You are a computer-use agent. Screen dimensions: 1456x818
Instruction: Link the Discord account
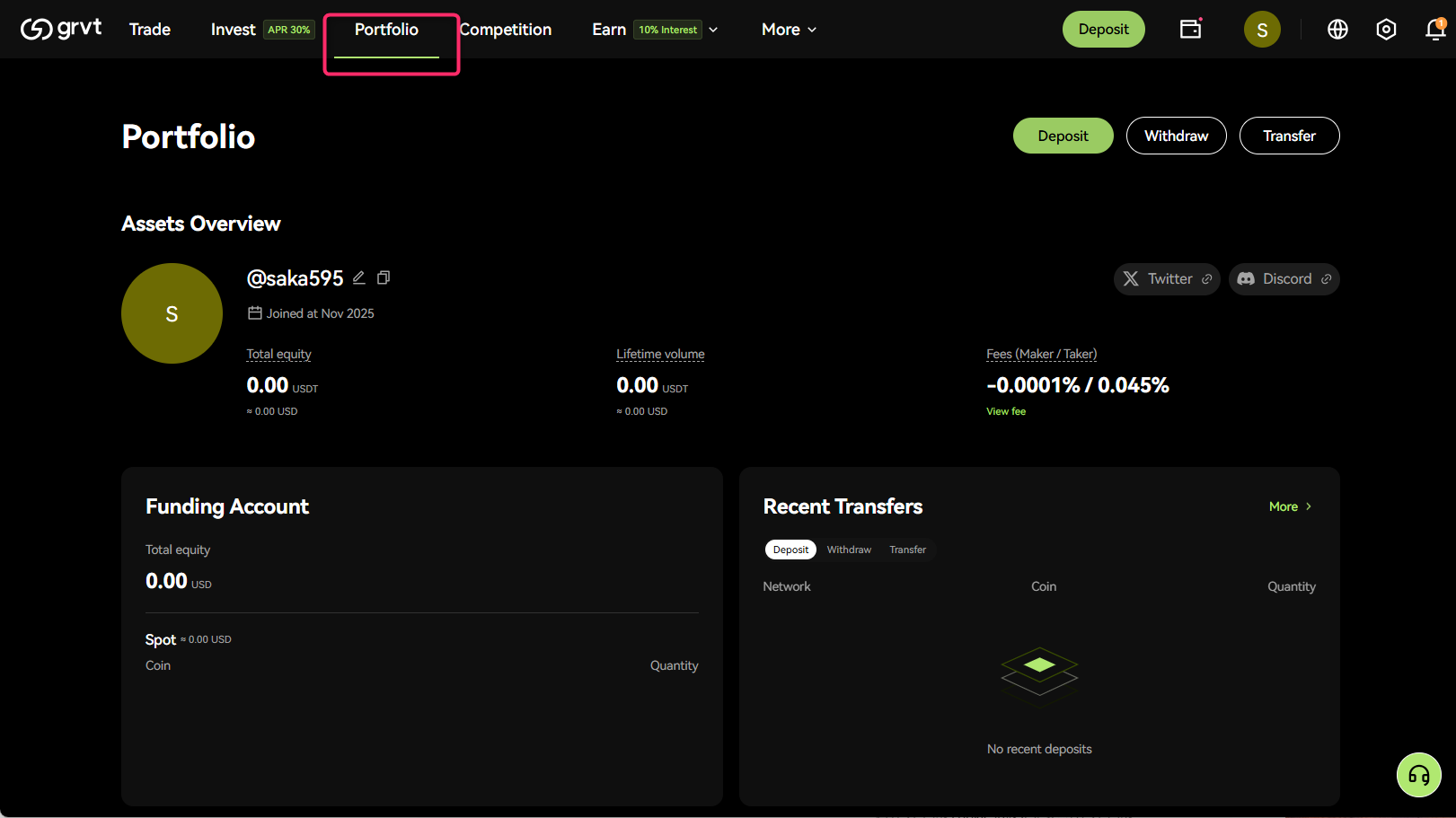tap(1284, 279)
